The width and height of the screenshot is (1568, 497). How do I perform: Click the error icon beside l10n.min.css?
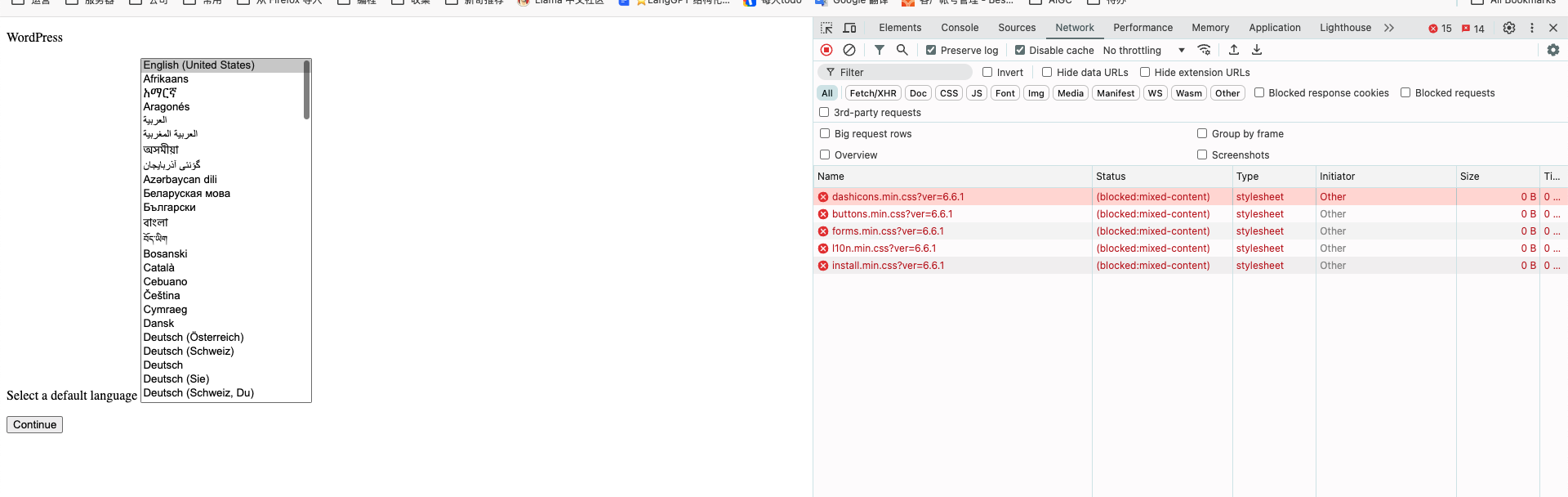pos(823,248)
